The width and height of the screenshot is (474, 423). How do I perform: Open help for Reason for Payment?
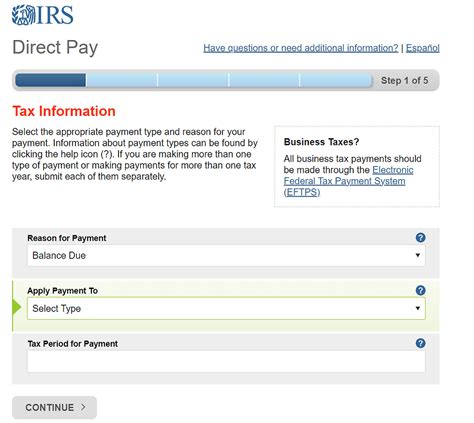(420, 238)
